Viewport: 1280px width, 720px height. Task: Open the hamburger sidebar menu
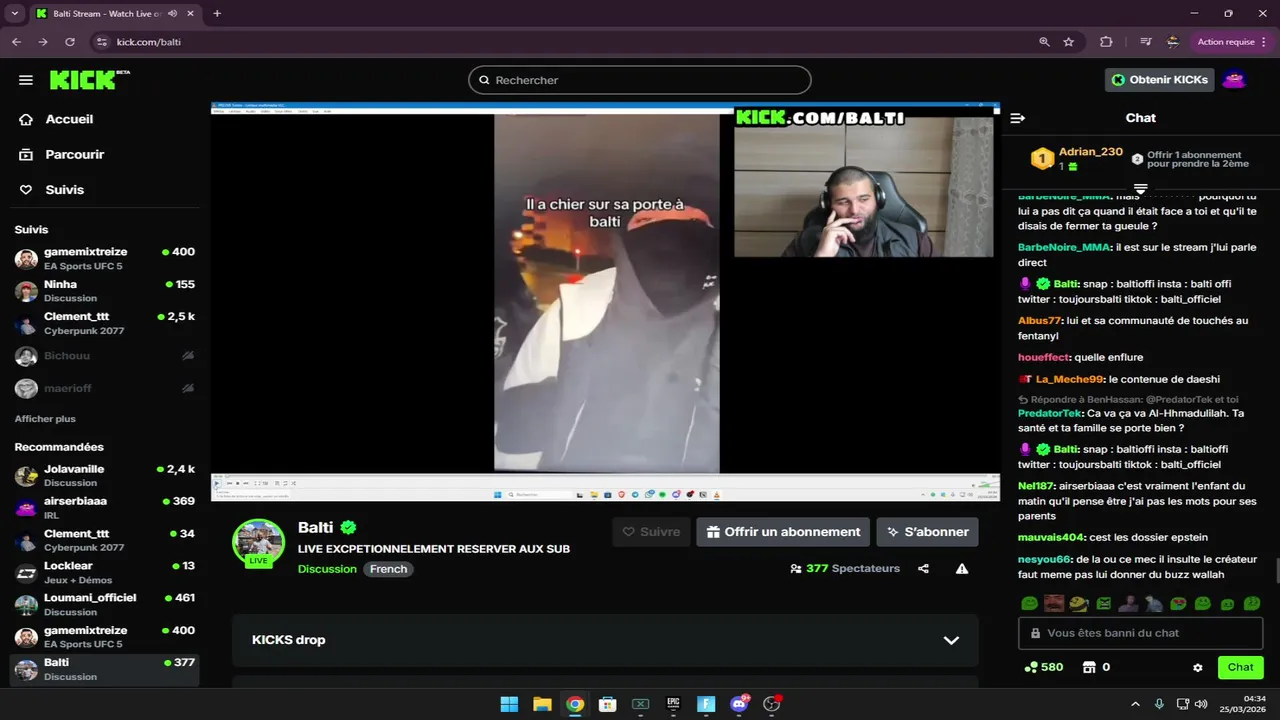coord(26,80)
